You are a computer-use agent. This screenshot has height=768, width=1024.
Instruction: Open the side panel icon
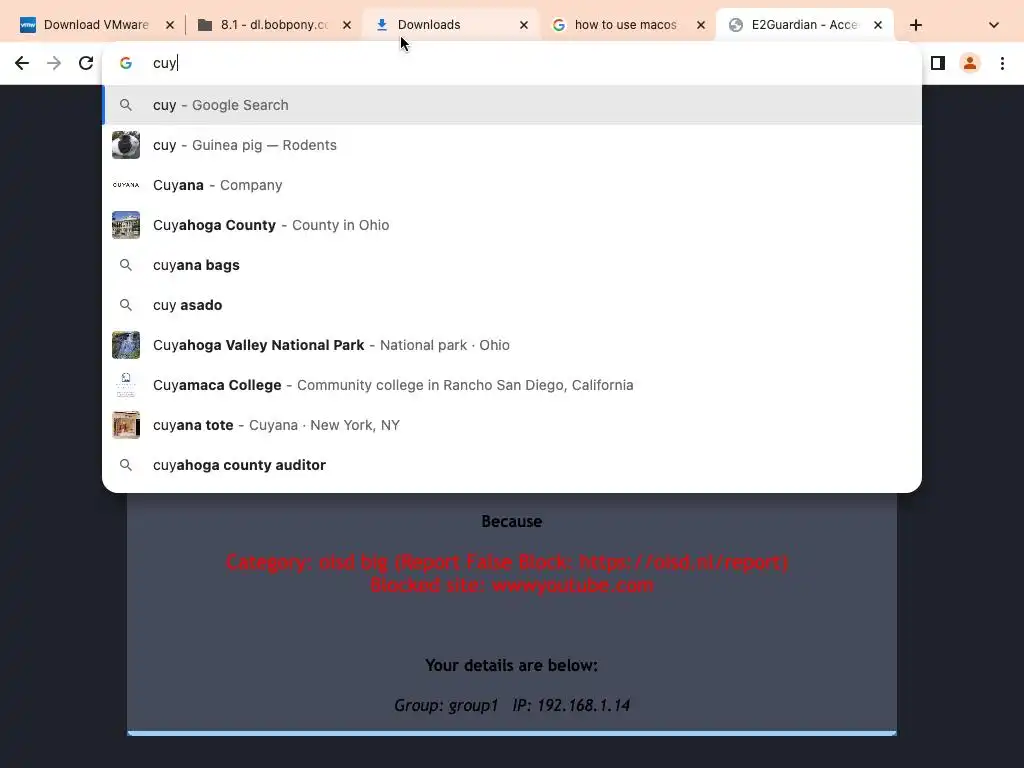click(938, 63)
